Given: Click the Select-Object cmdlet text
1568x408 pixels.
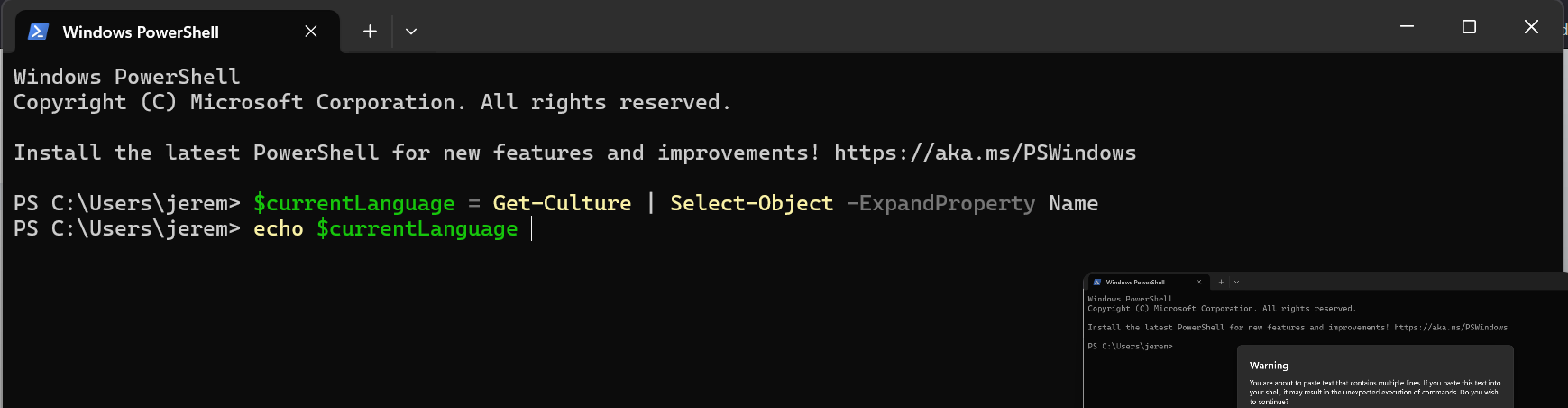Looking at the screenshot, I should click(751, 203).
